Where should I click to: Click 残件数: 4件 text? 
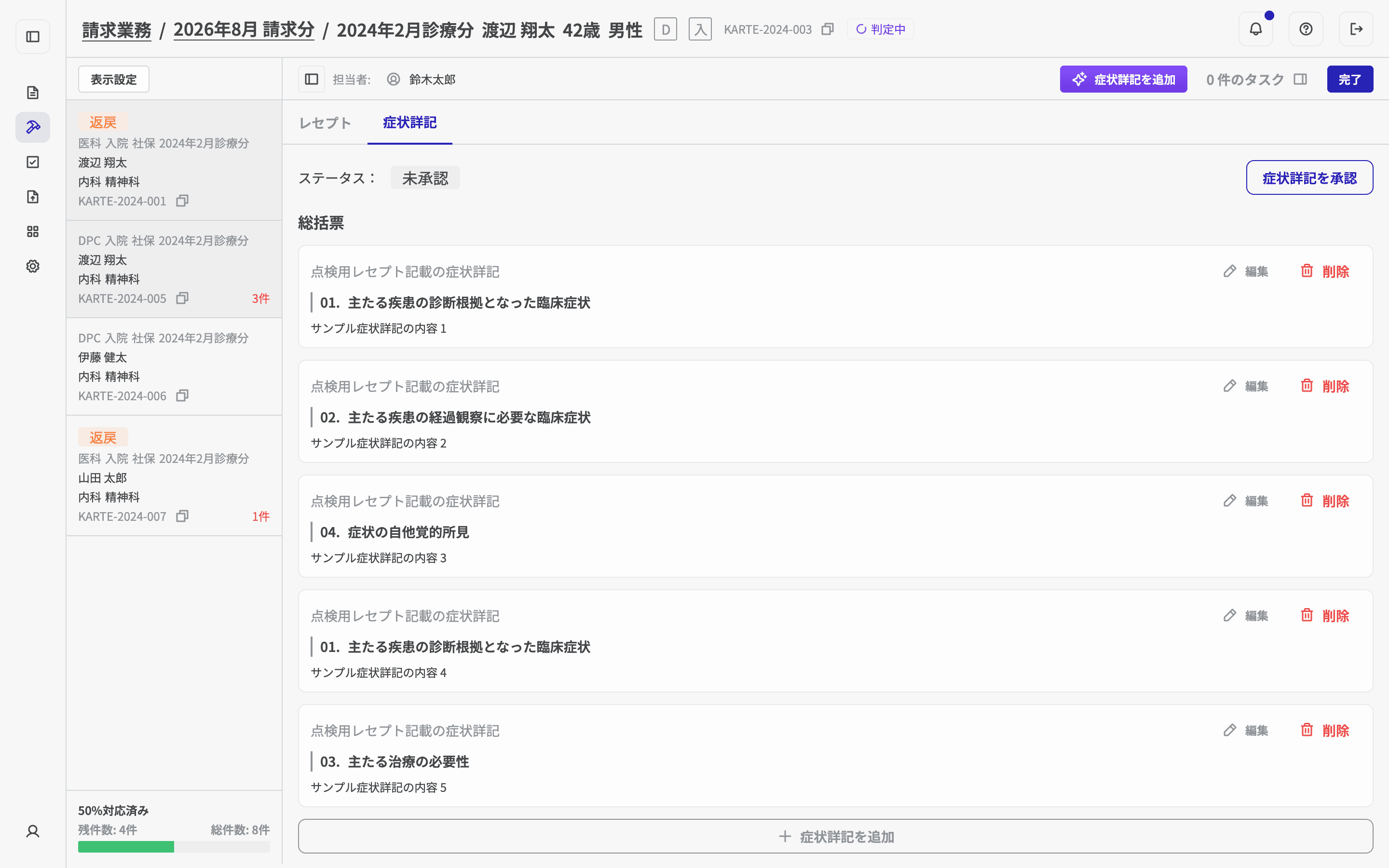pyautogui.click(x=108, y=830)
